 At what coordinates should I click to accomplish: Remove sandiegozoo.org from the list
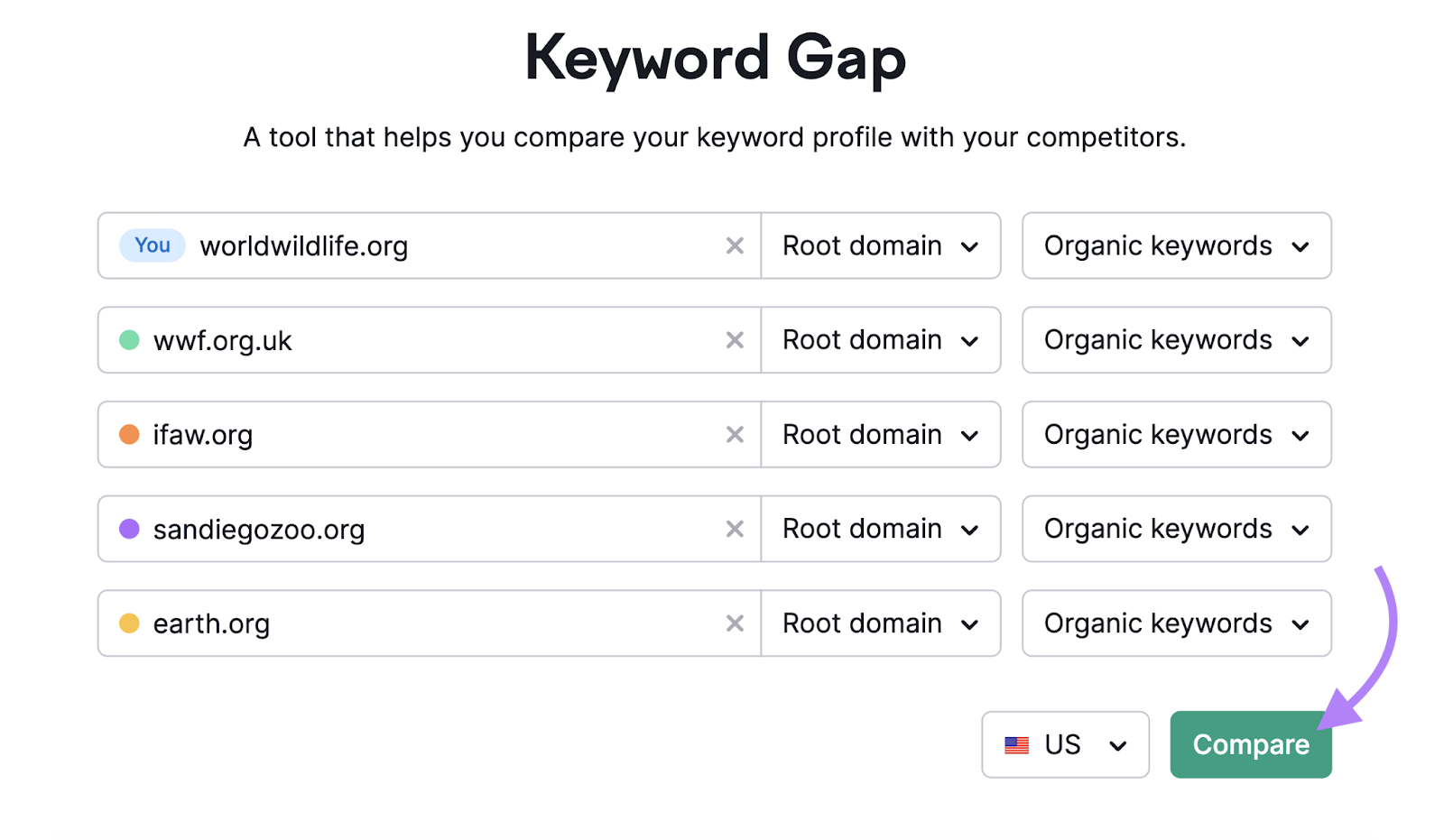(736, 529)
